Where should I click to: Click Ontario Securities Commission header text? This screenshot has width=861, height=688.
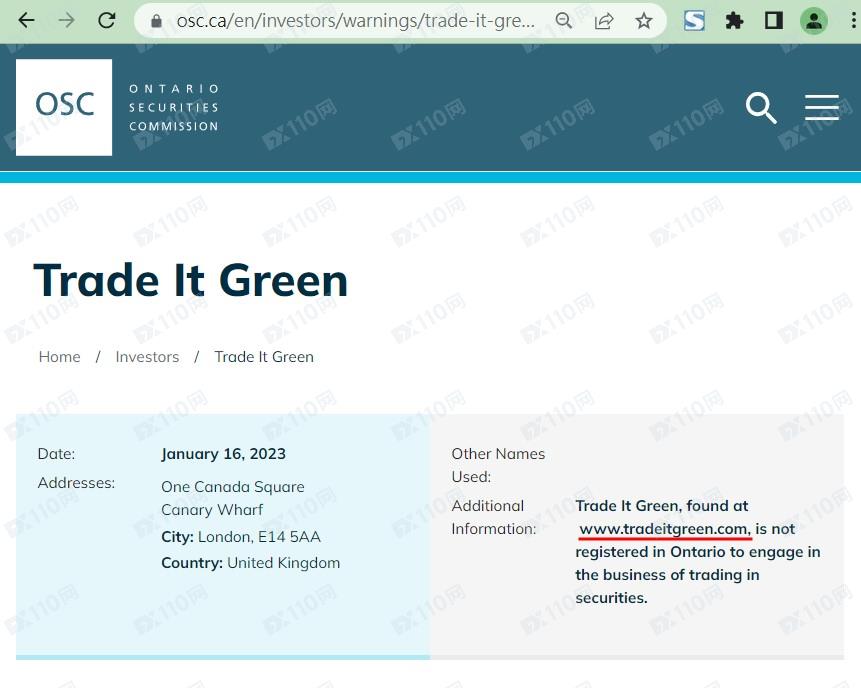[x=174, y=108]
